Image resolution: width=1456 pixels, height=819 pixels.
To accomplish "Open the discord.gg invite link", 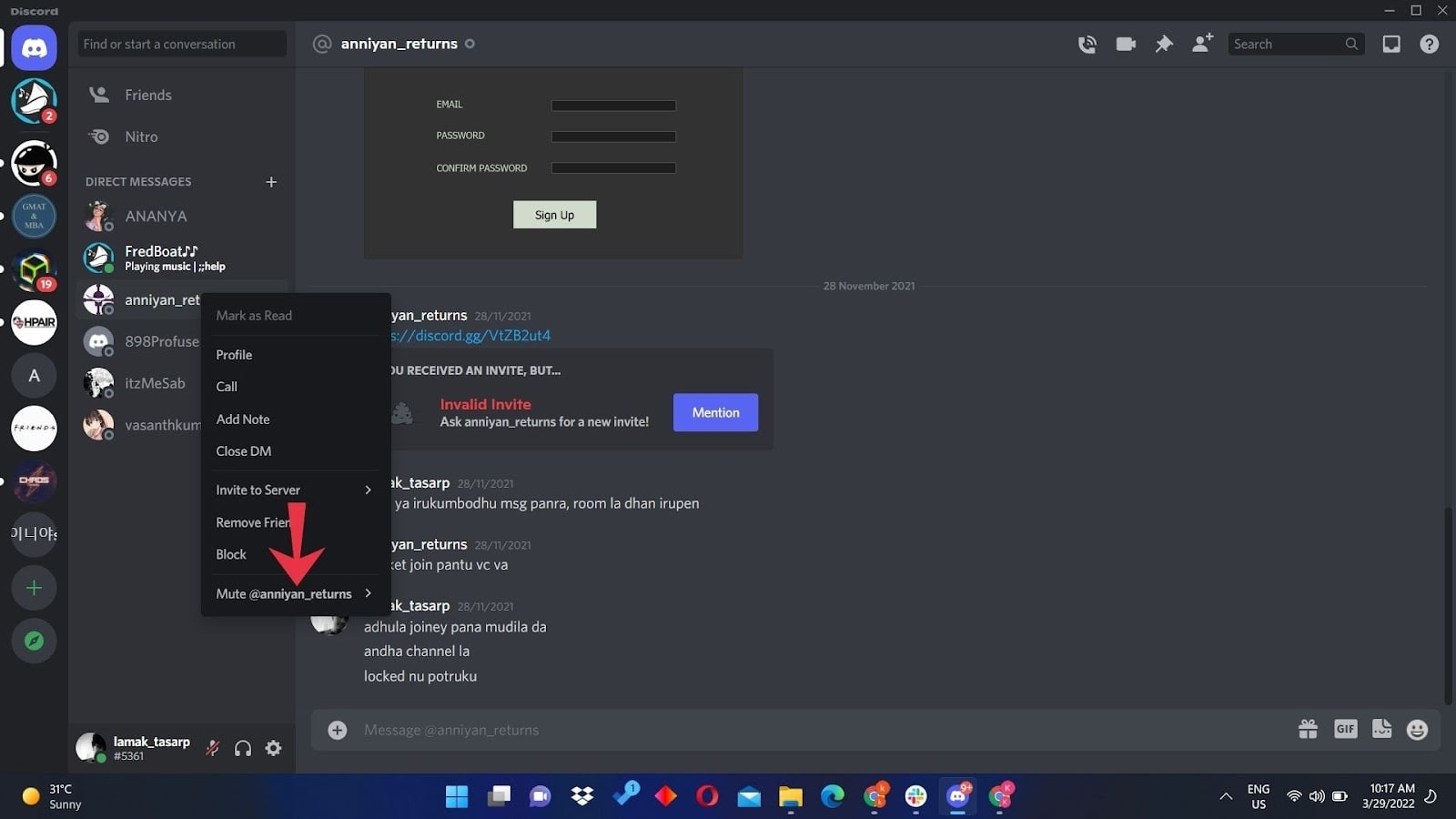I will [x=470, y=336].
